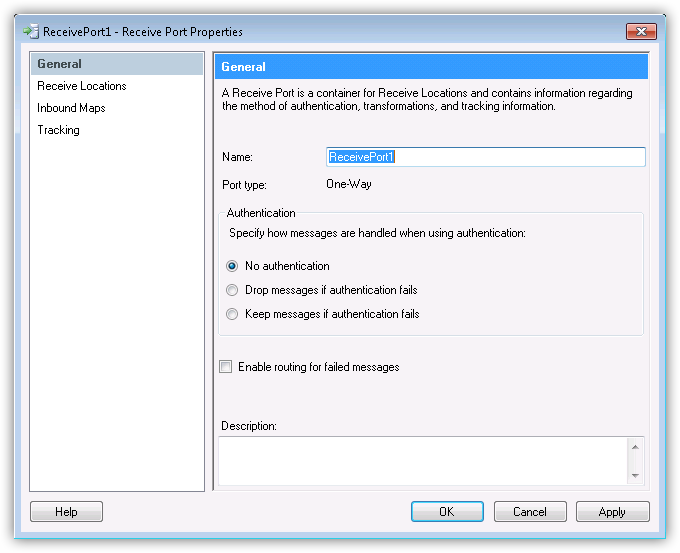Choose Keep messages if authentication fails
The image size is (680, 553).
pyautogui.click(x=232, y=314)
